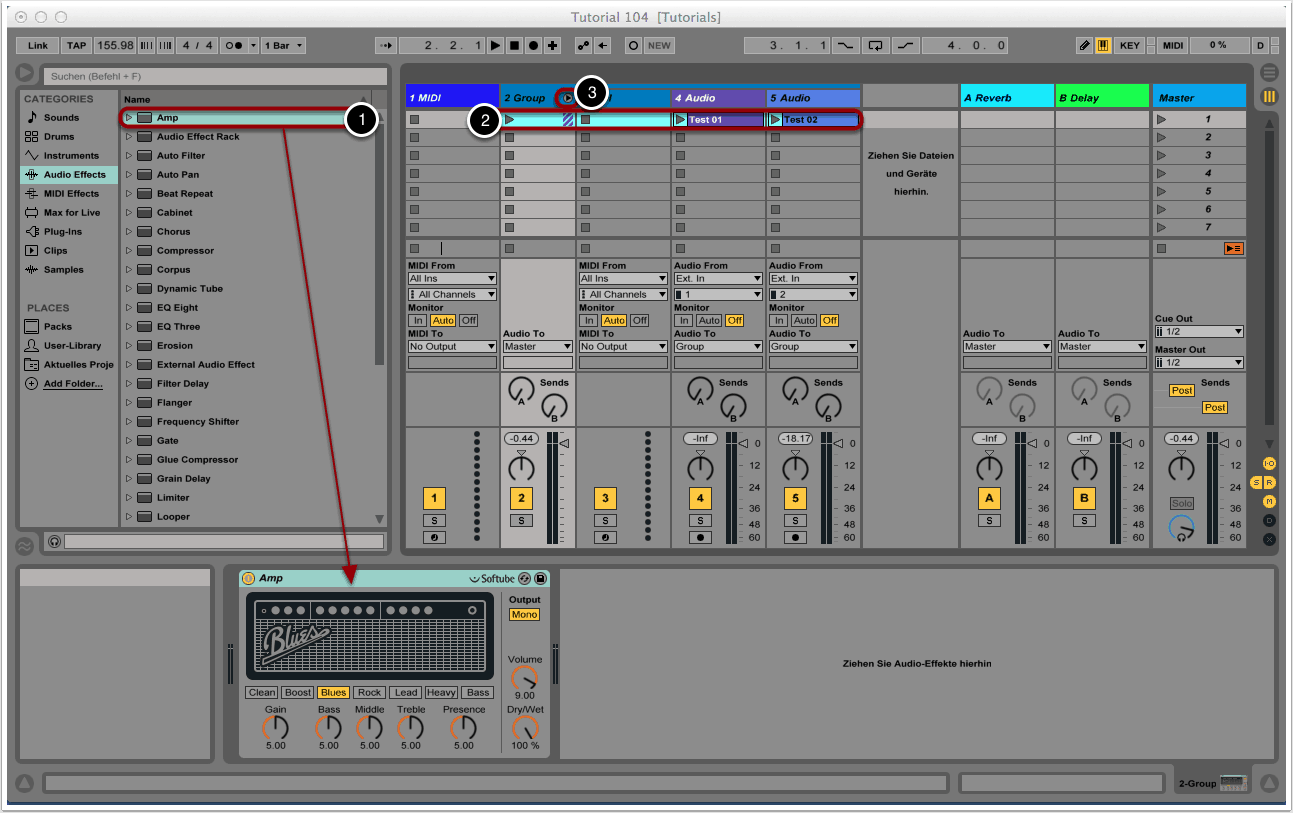
Task: Solo track 5 using S button
Action: point(795,521)
